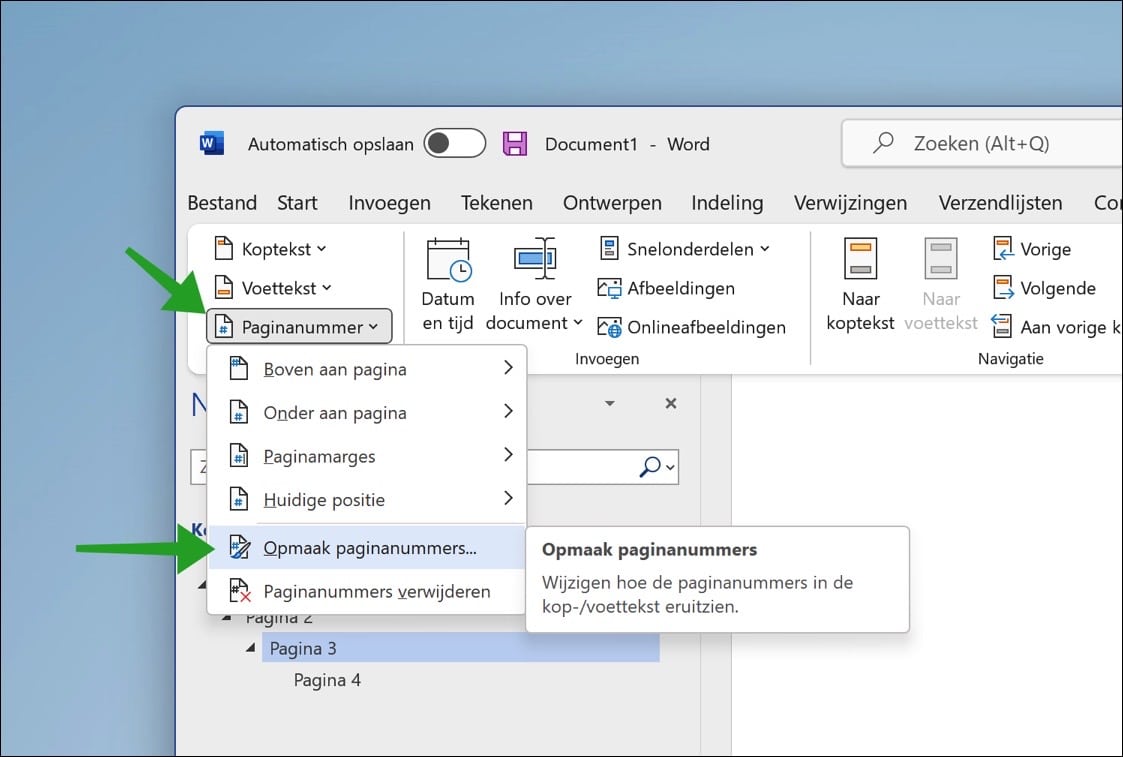Click the red-X Paginanummers verwijderen icon

[x=240, y=591]
